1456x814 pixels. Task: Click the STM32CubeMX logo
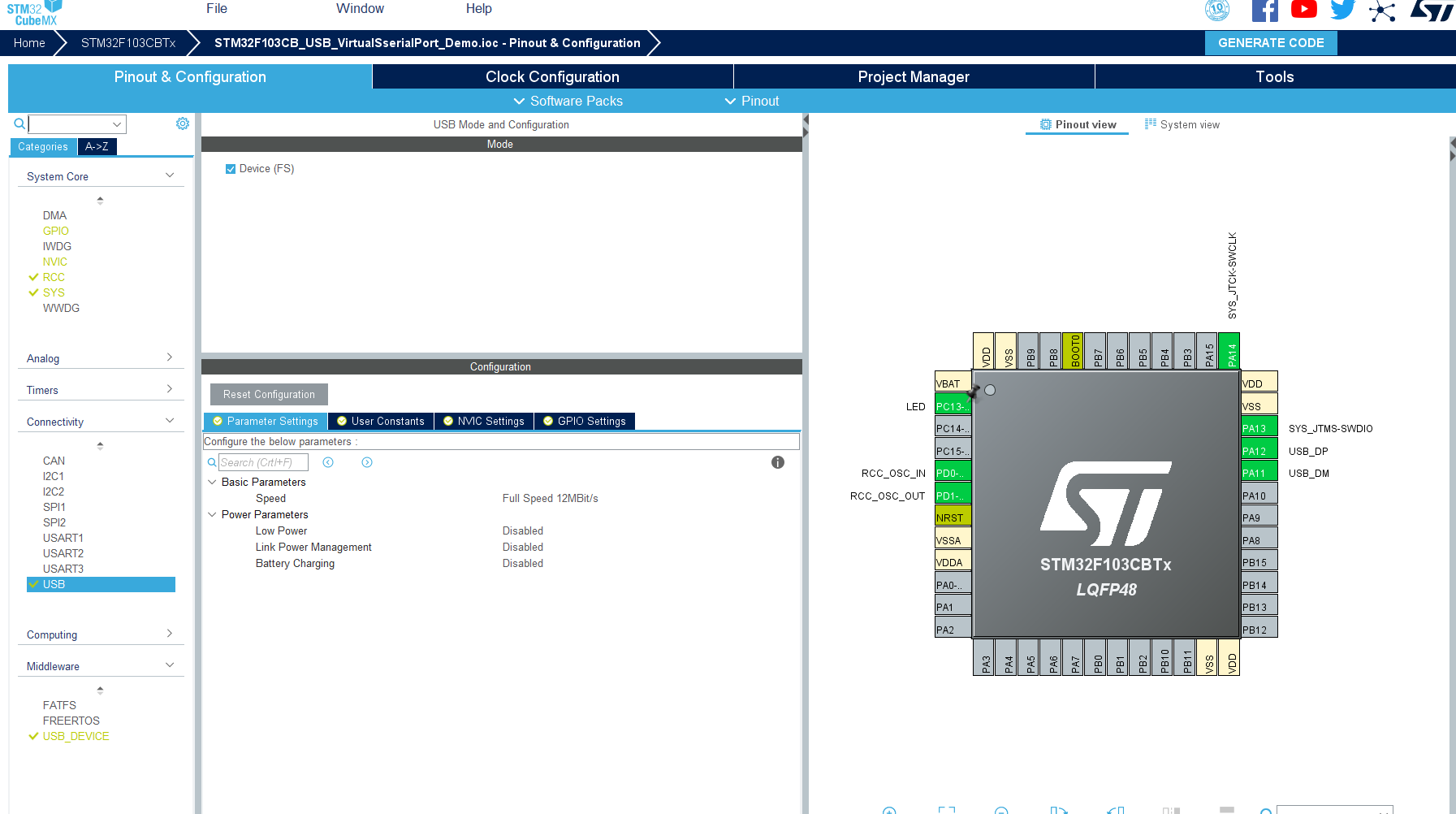pyautogui.click(x=36, y=12)
